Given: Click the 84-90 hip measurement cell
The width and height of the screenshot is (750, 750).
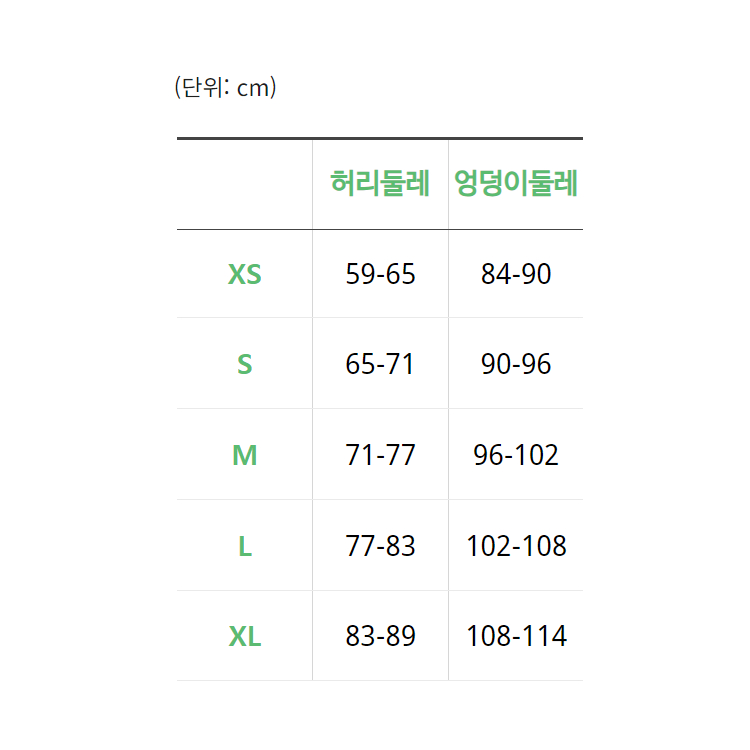Looking at the screenshot, I should [x=516, y=274].
